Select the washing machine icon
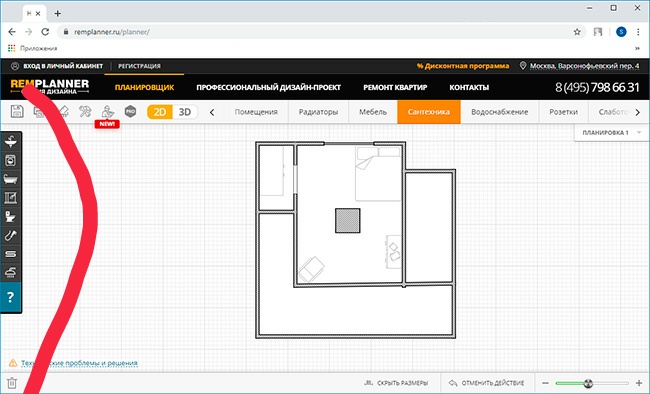This screenshot has width=650, height=394. [x=10, y=161]
